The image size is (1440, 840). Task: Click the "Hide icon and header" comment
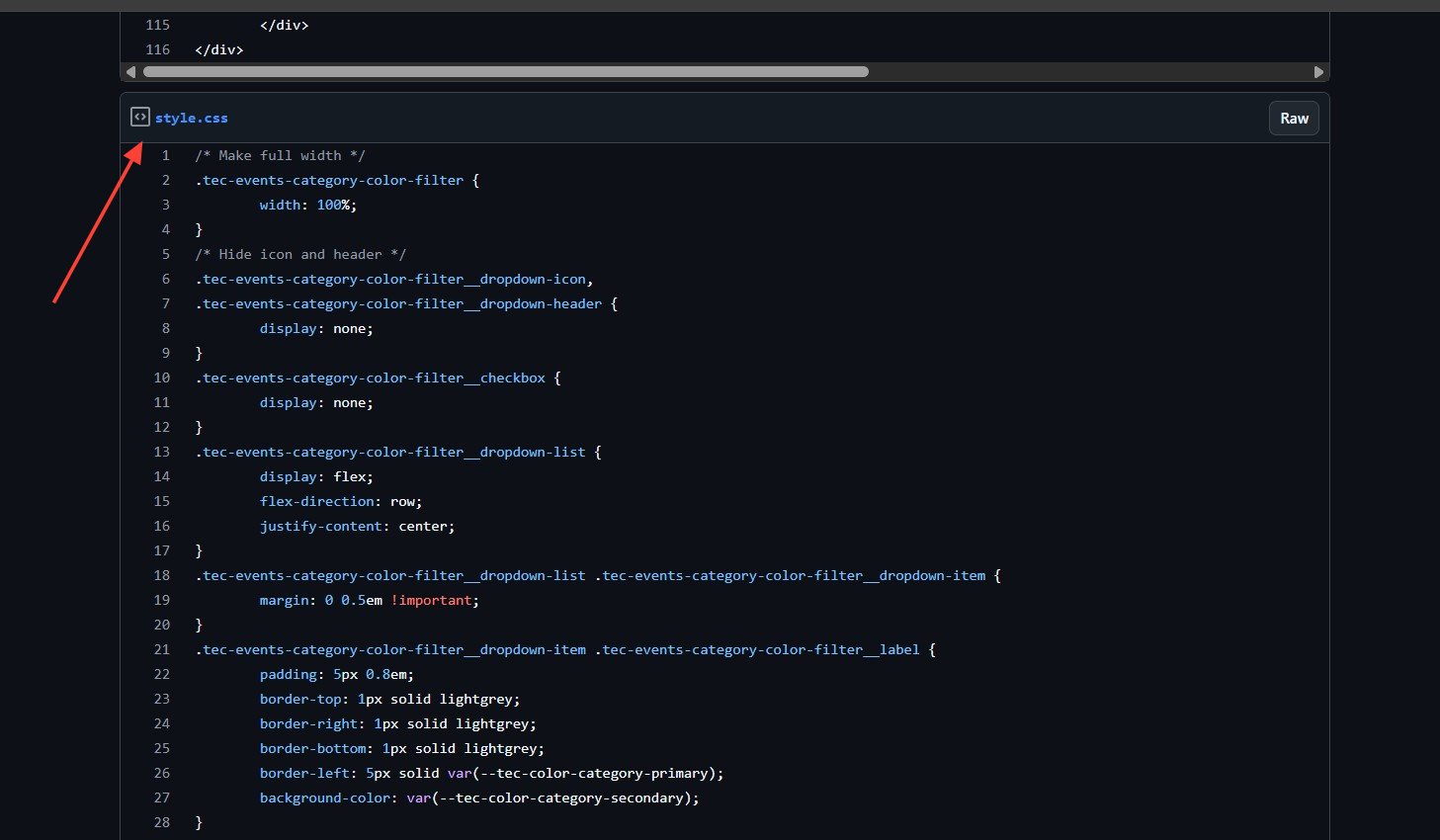pos(300,254)
